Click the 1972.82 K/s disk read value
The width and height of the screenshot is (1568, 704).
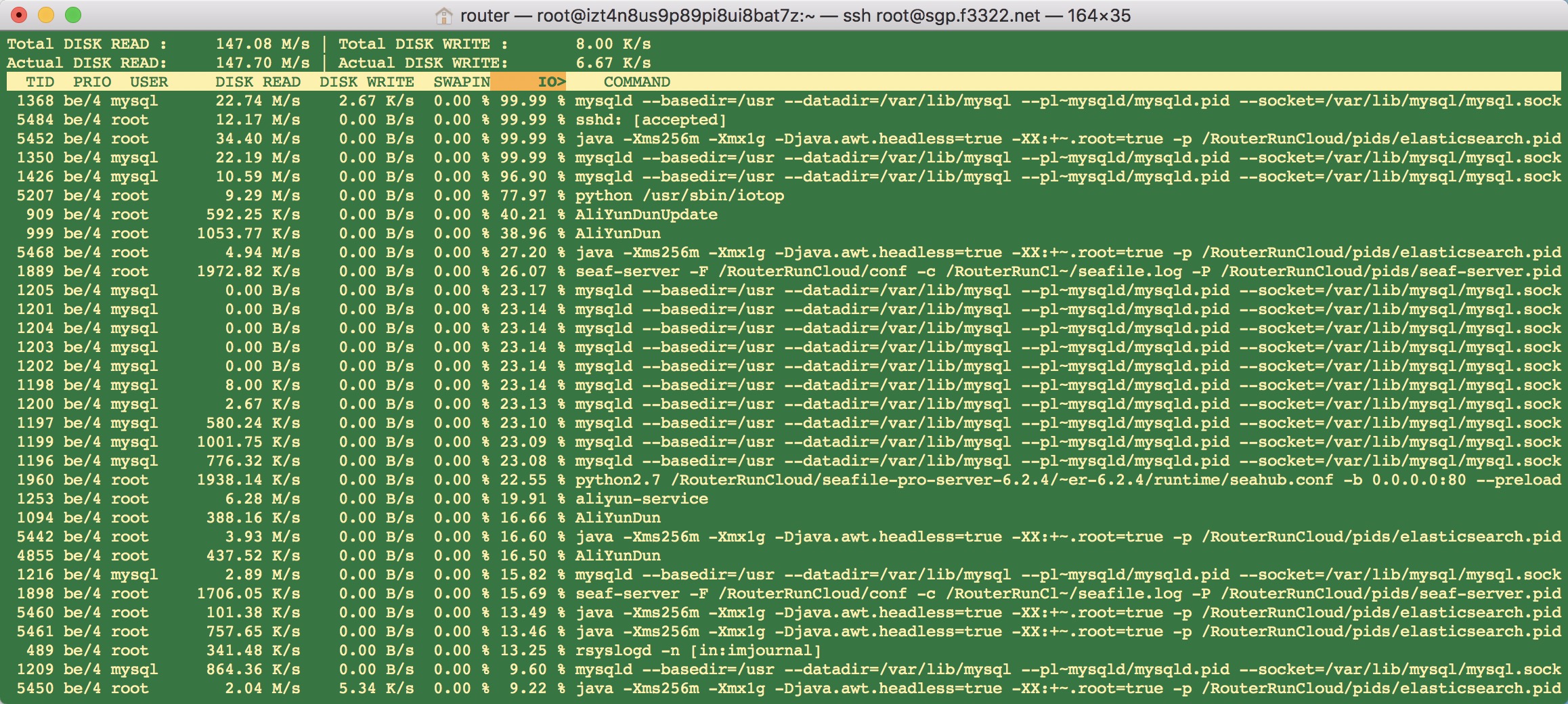(248, 271)
